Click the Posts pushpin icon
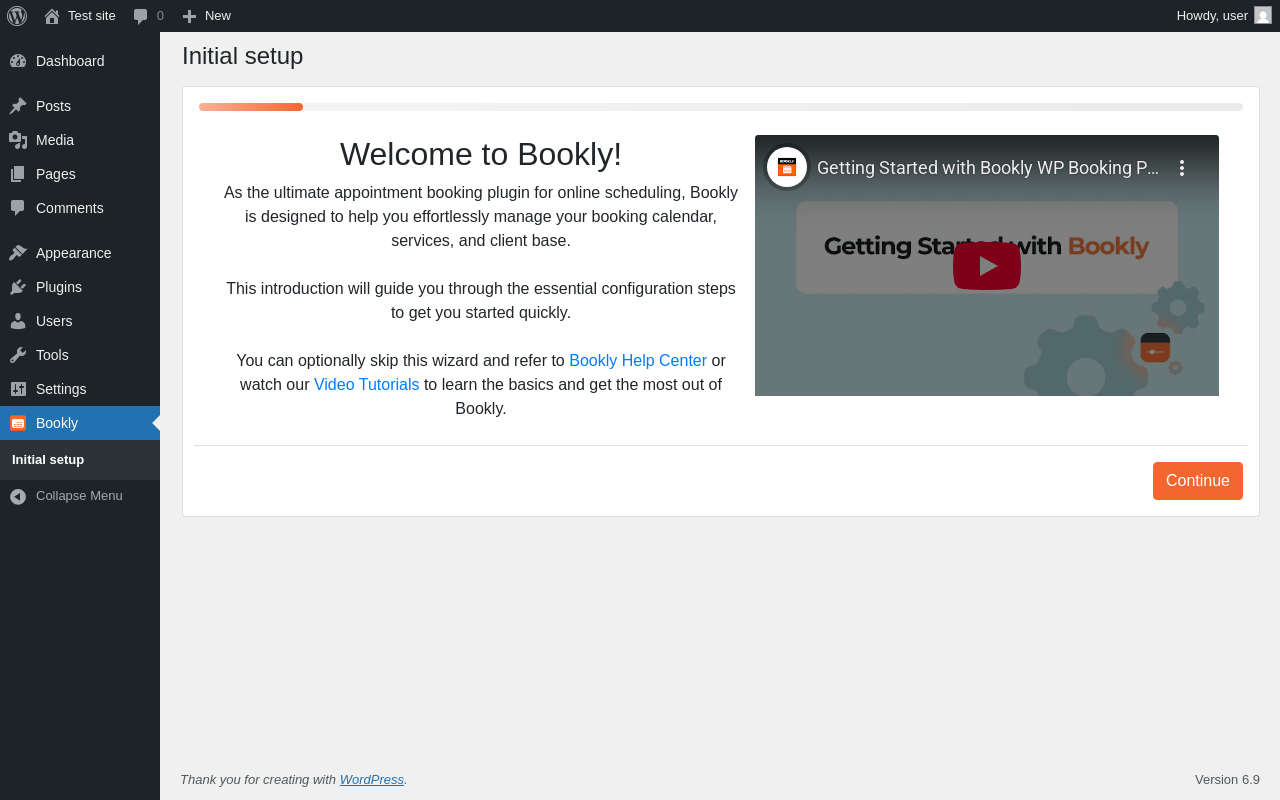Viewport: 1280px width, 800px height. (18, 106)
